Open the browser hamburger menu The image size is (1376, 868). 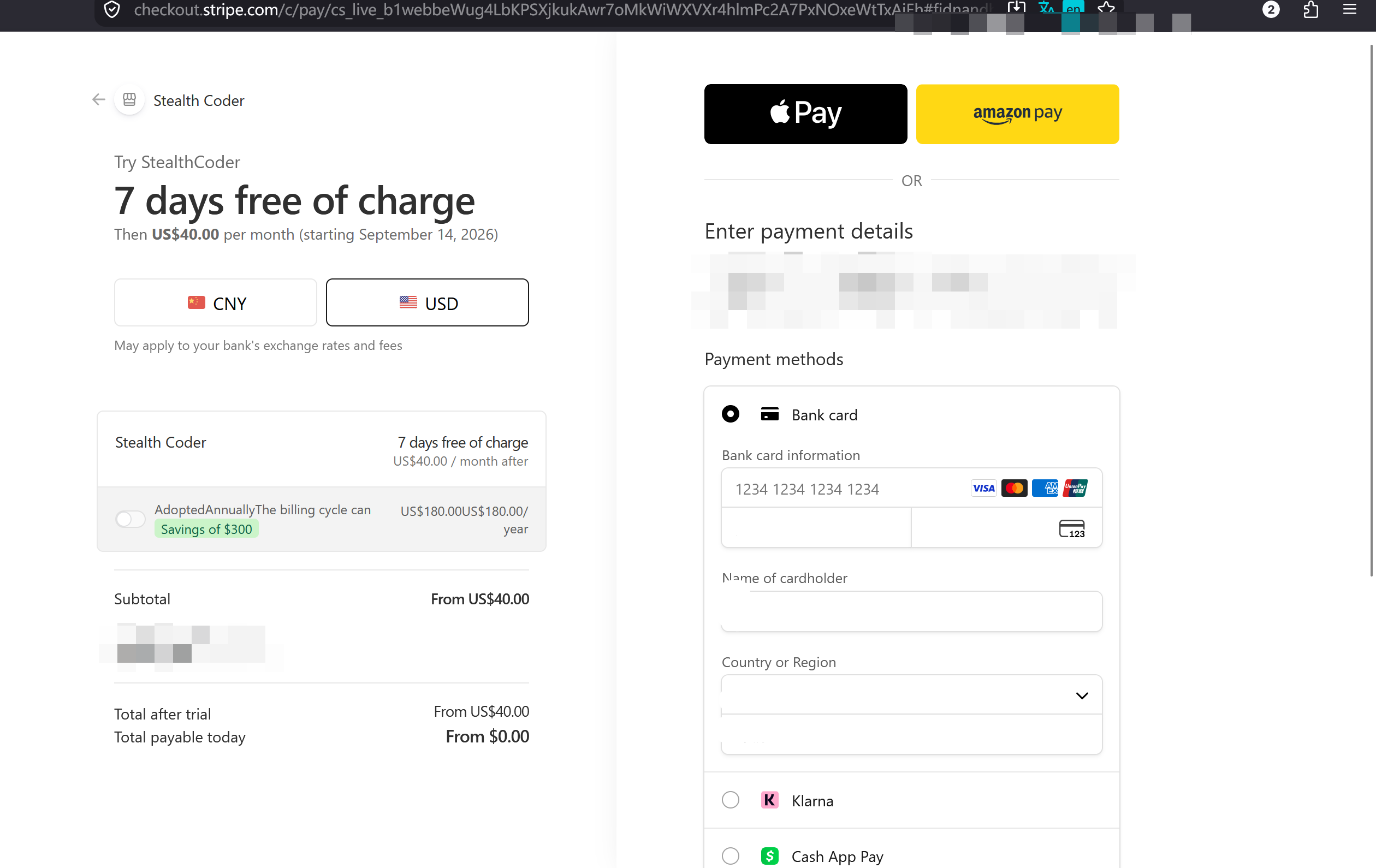[x=1350, y=9]
